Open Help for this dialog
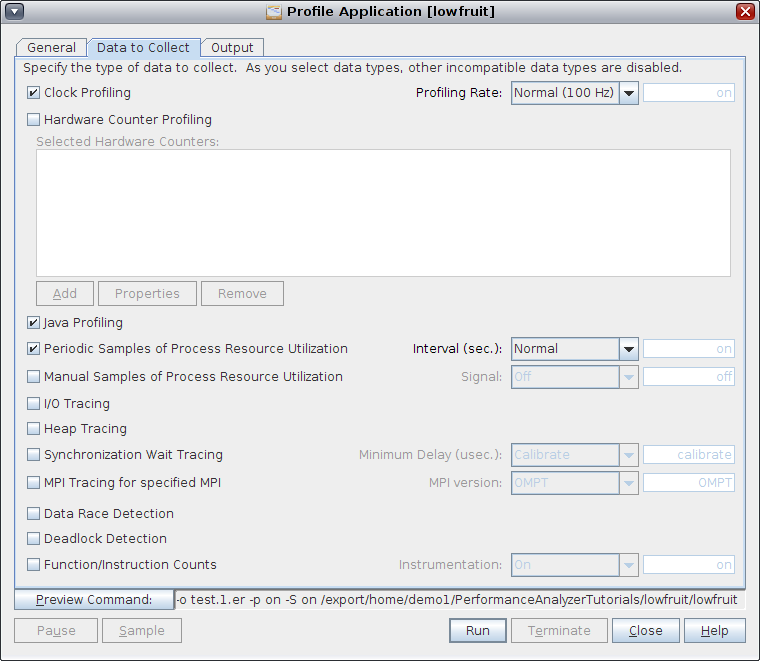 pos(714,630)
